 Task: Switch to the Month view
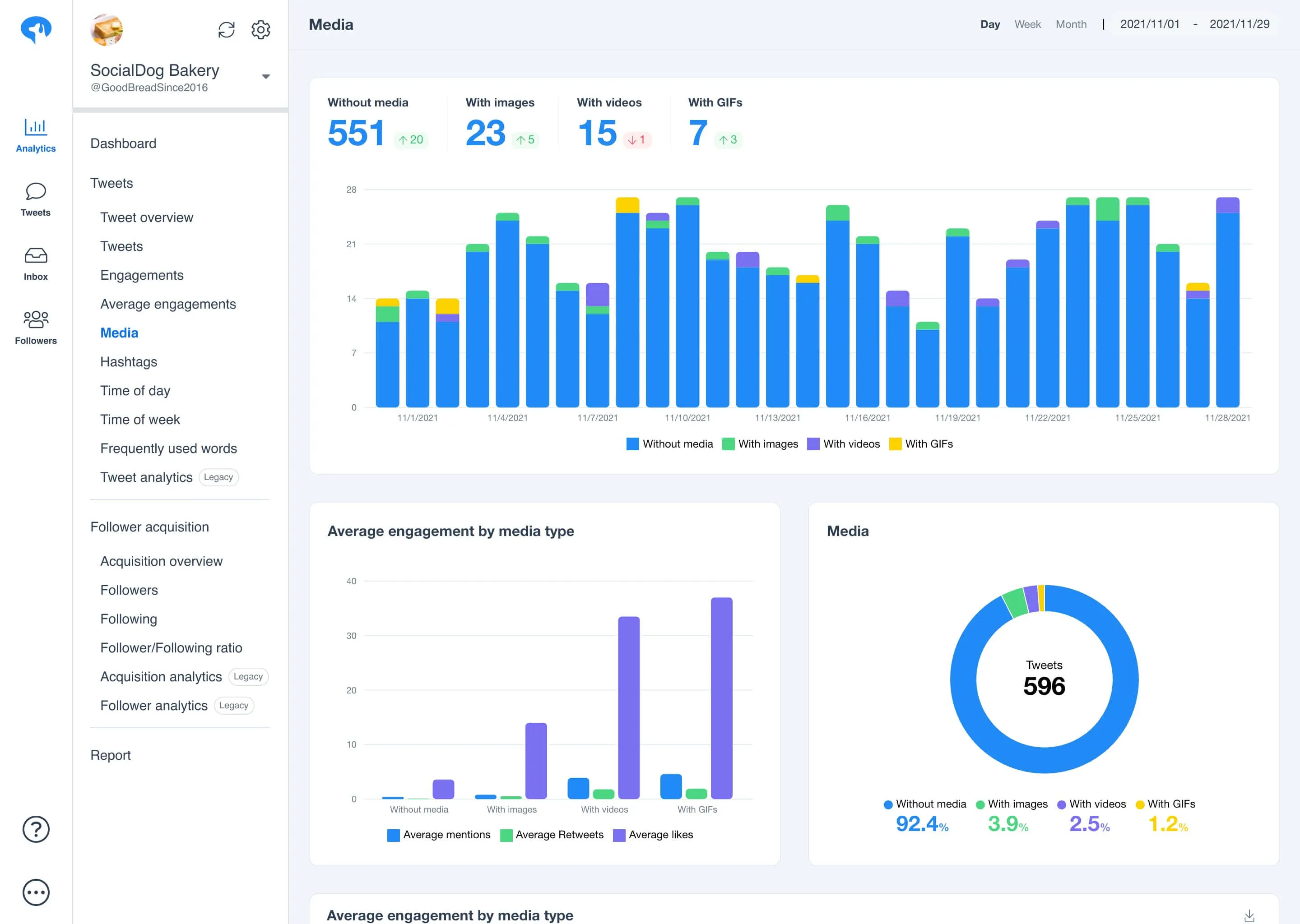coord(1071,24)
